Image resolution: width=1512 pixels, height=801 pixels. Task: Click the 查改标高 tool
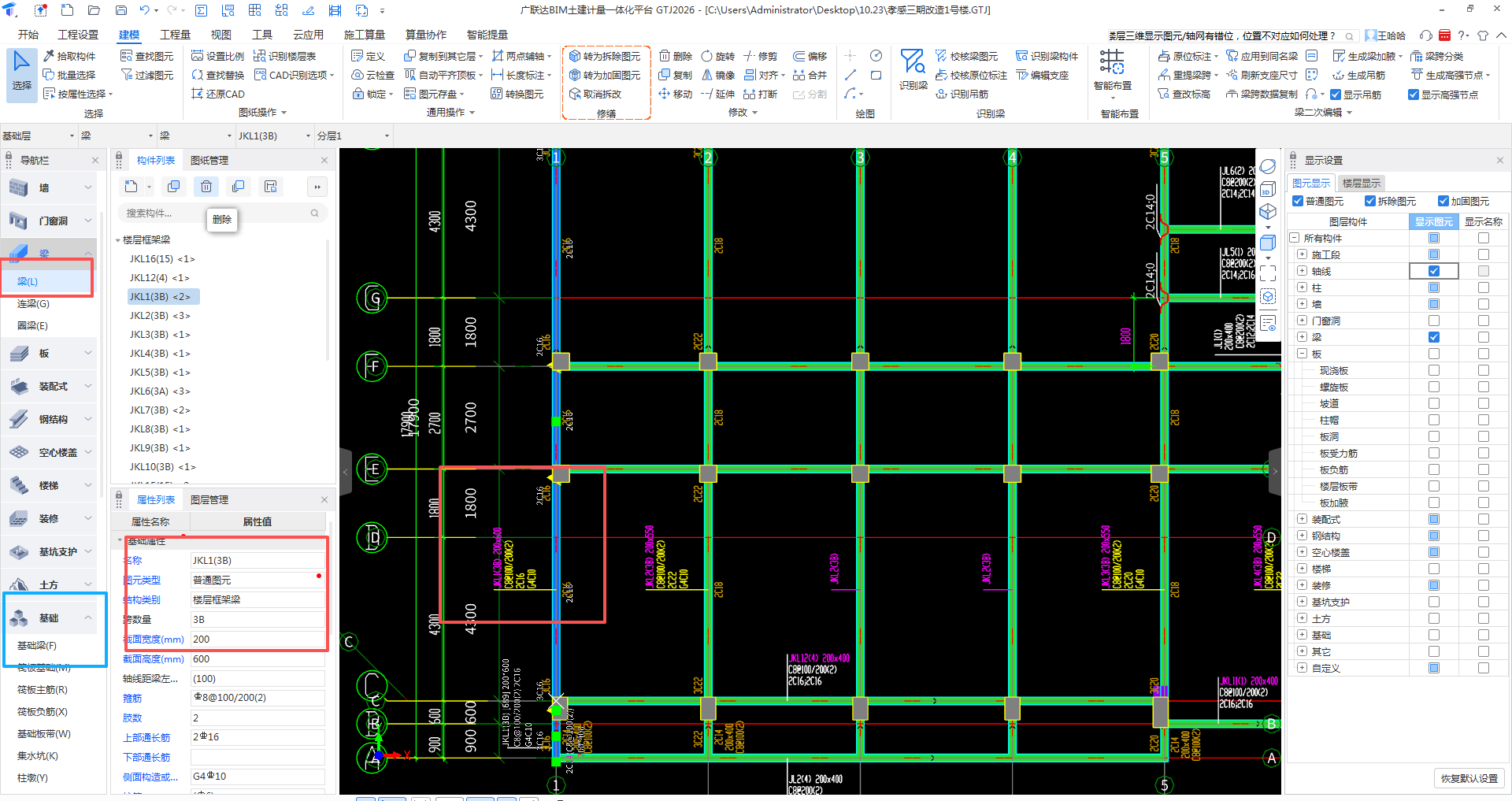(x=1184, y=94)
